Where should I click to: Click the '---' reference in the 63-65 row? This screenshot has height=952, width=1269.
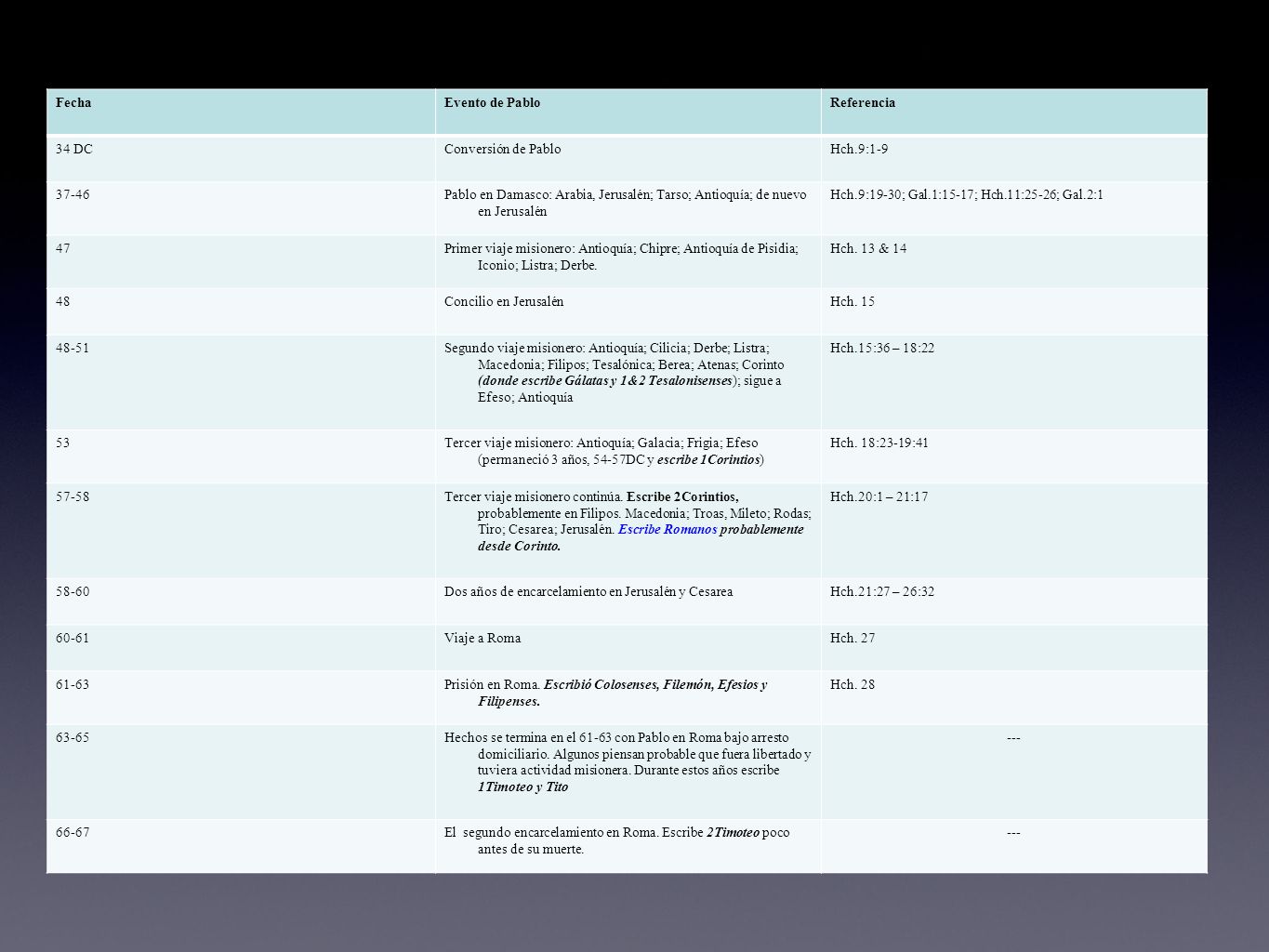coord(1014,772)
